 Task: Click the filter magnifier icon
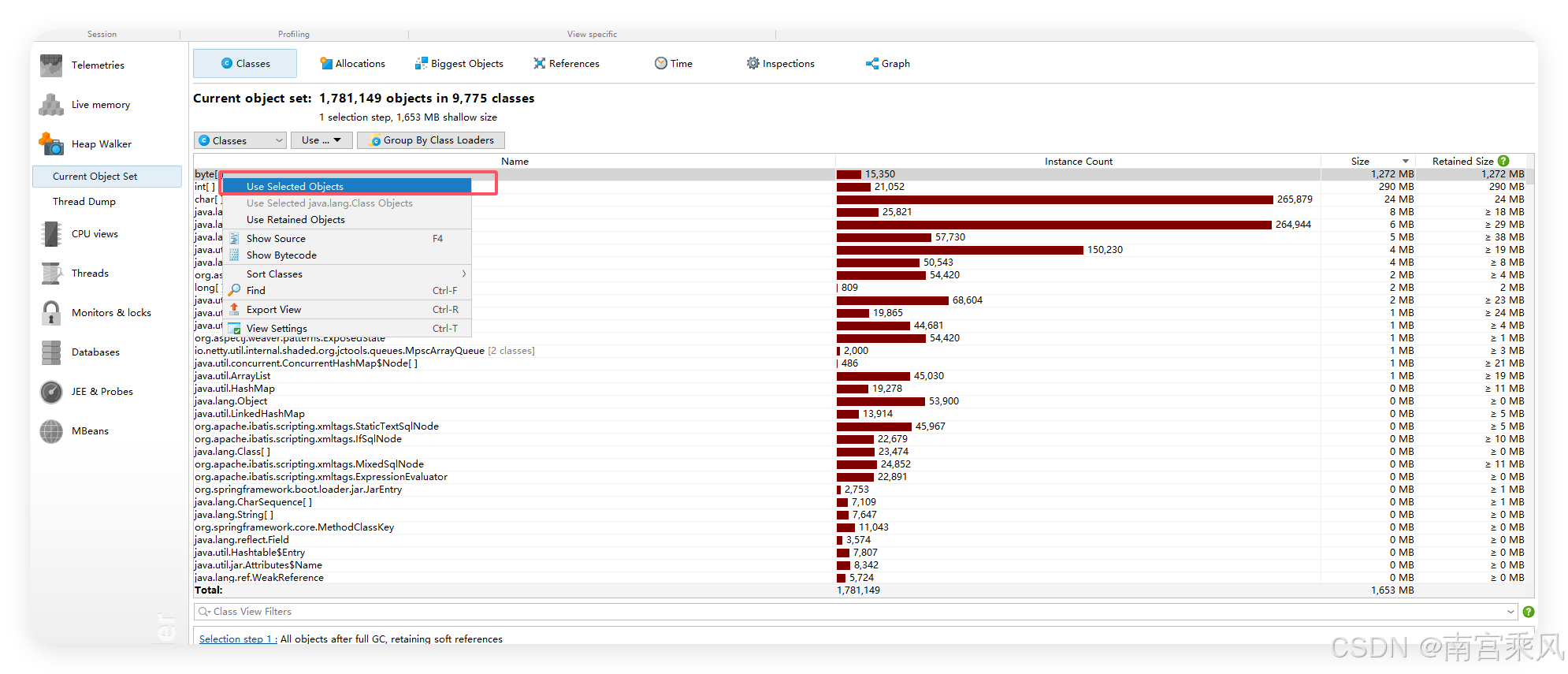pos(204,612)
